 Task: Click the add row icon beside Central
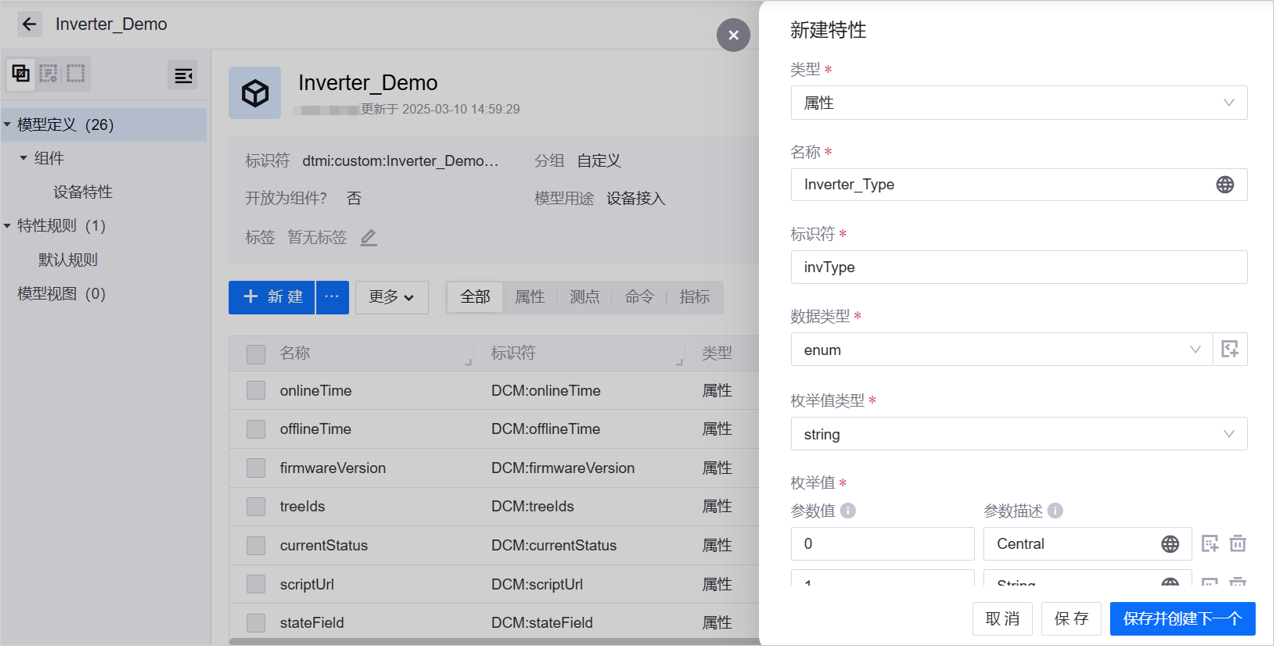(x=1210, y=544)
